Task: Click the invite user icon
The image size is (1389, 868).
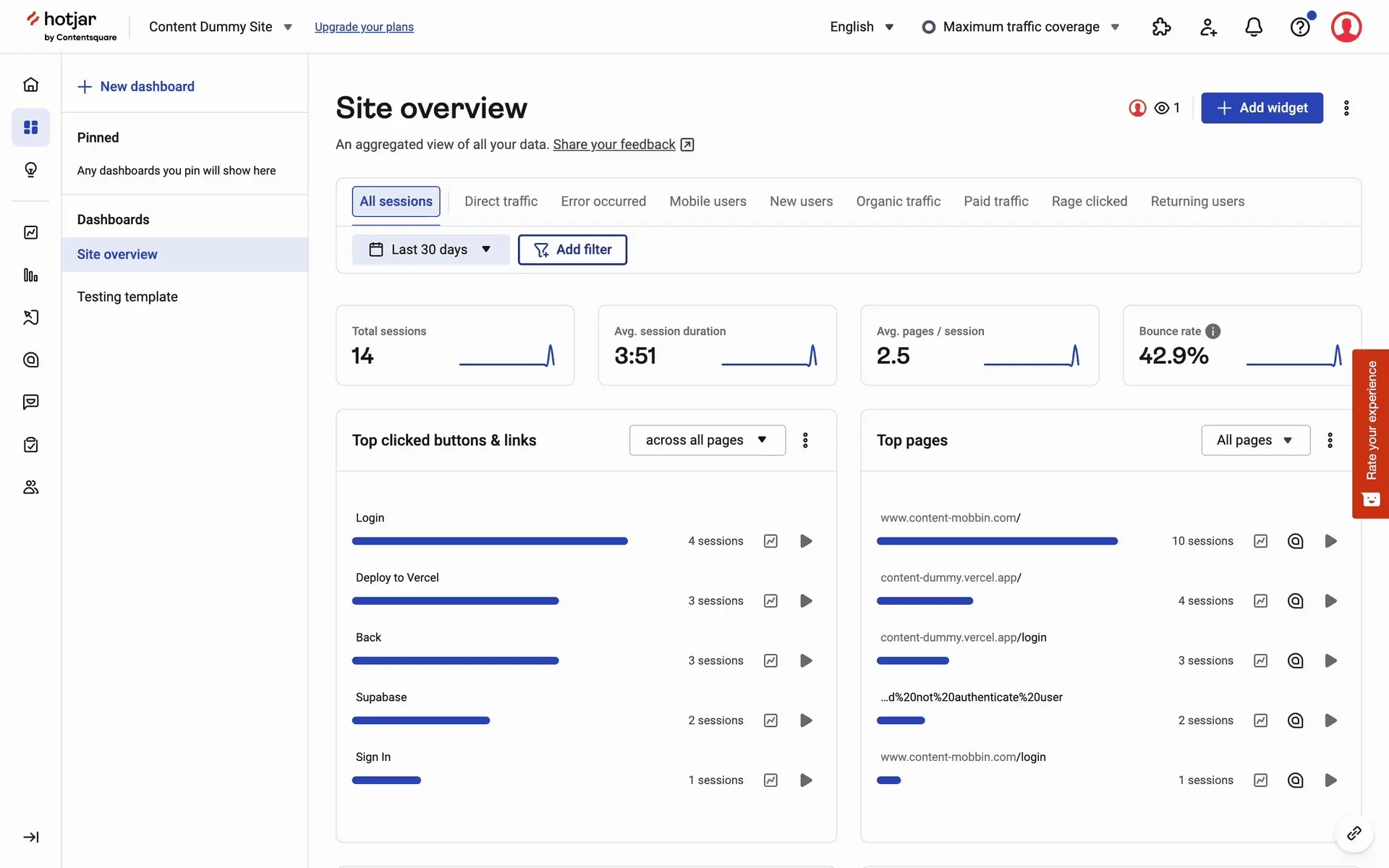Action: click(1207, 27)
